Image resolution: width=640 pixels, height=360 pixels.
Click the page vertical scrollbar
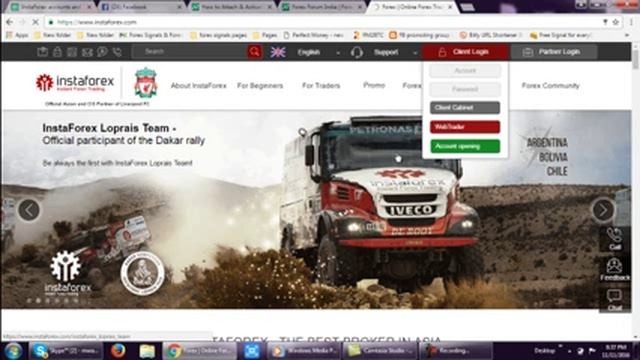(636, 191)
